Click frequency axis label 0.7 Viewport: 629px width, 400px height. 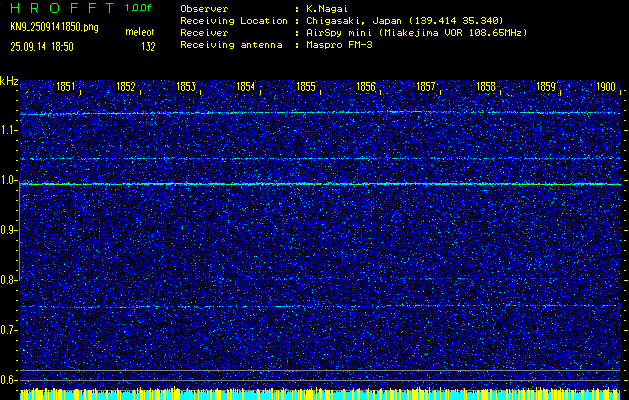pyautogui.click(x=8, y=330)
